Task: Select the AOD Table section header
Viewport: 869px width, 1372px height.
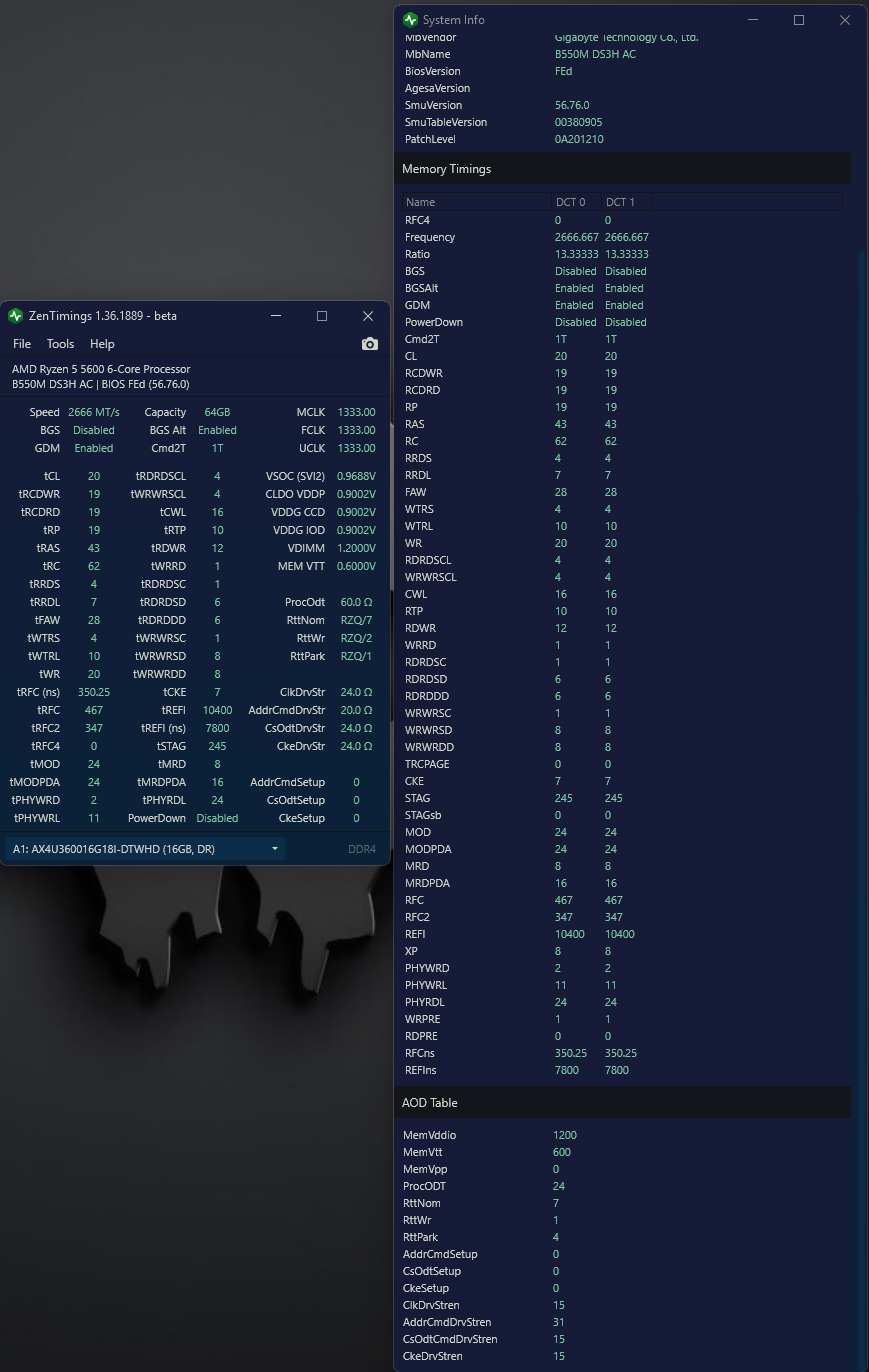Action: (623, 1103)
